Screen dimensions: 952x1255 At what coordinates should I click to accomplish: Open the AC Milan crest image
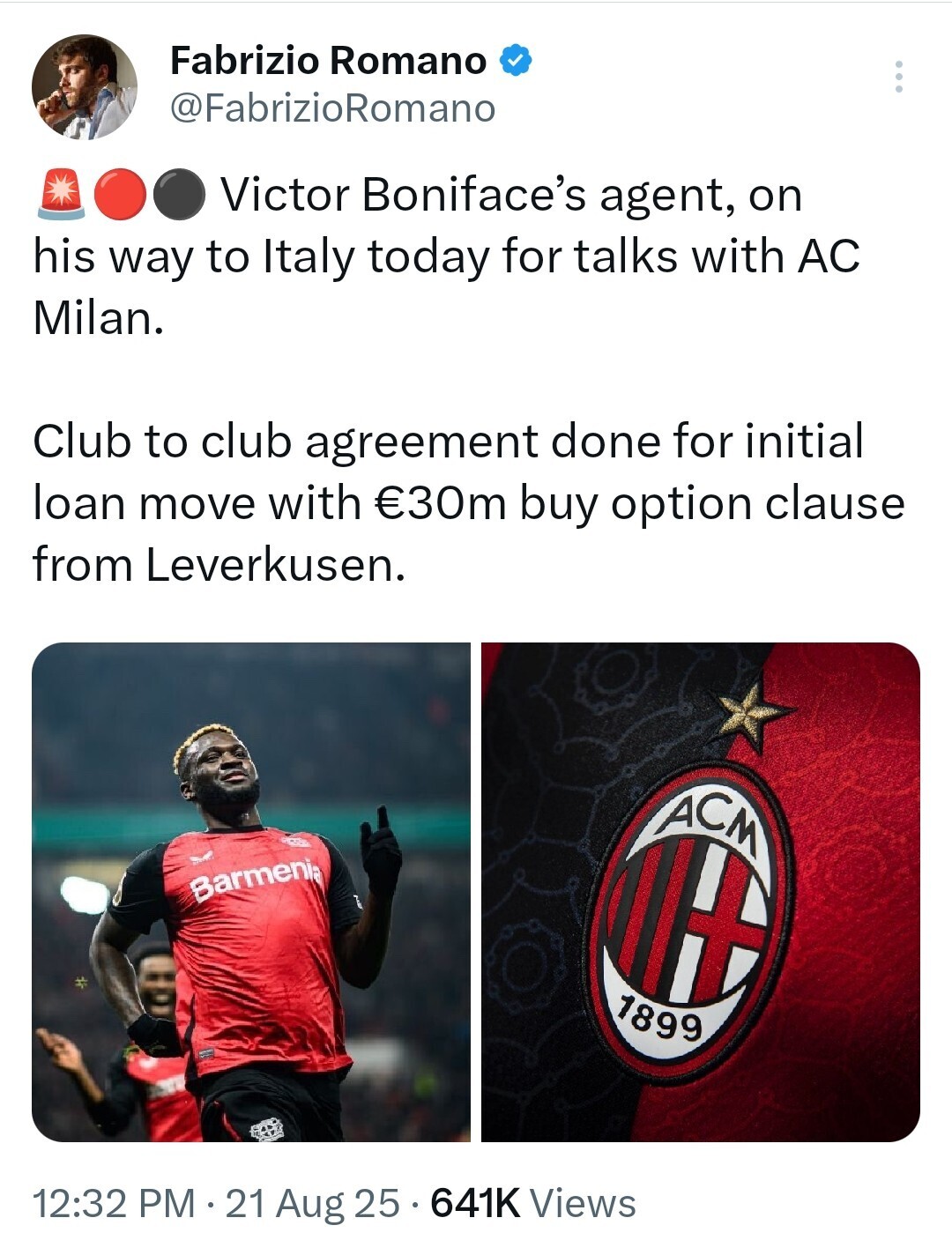click(701, 892)
